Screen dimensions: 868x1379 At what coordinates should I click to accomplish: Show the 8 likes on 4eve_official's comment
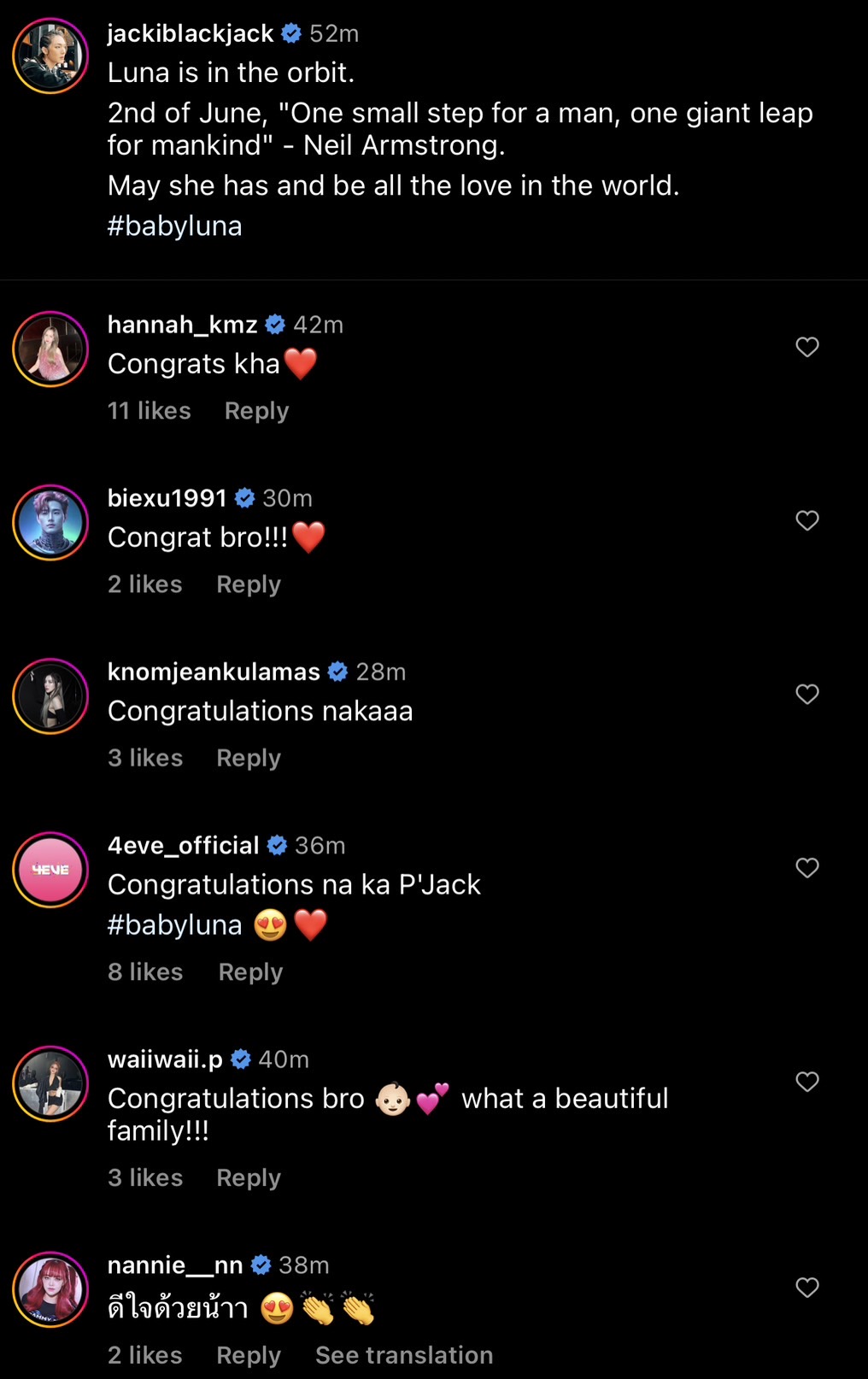click(x=145, y=972)
